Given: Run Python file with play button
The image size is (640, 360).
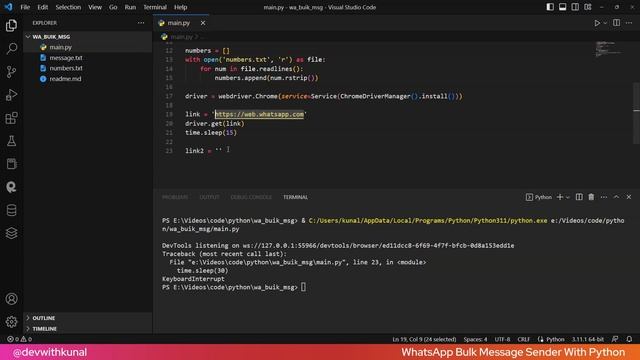Looking at the screenshot, I should 597,23.
